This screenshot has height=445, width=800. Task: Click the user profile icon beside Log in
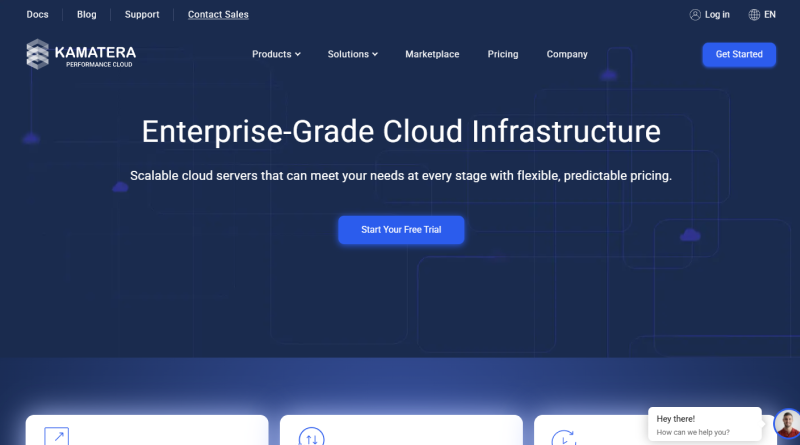[x=695, y=15]
